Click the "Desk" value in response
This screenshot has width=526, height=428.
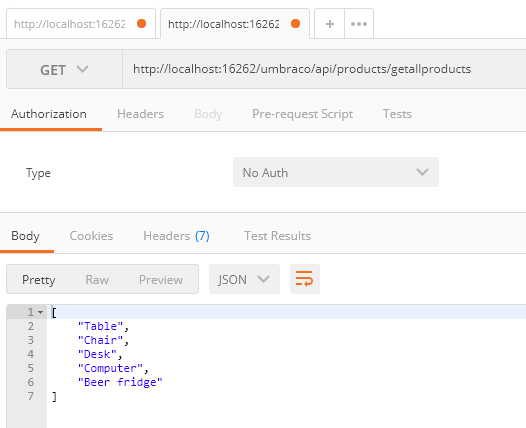point(97,354)
